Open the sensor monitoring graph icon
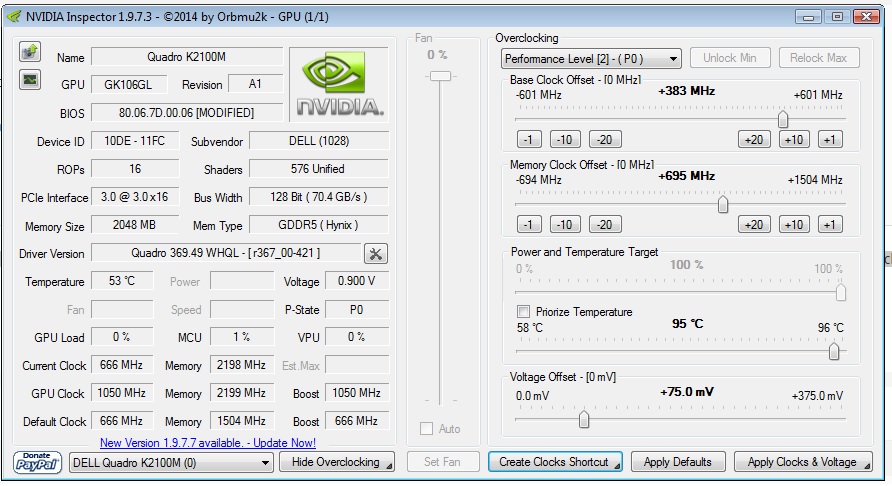Screen dimensions: 892x486 coord(30,80)
